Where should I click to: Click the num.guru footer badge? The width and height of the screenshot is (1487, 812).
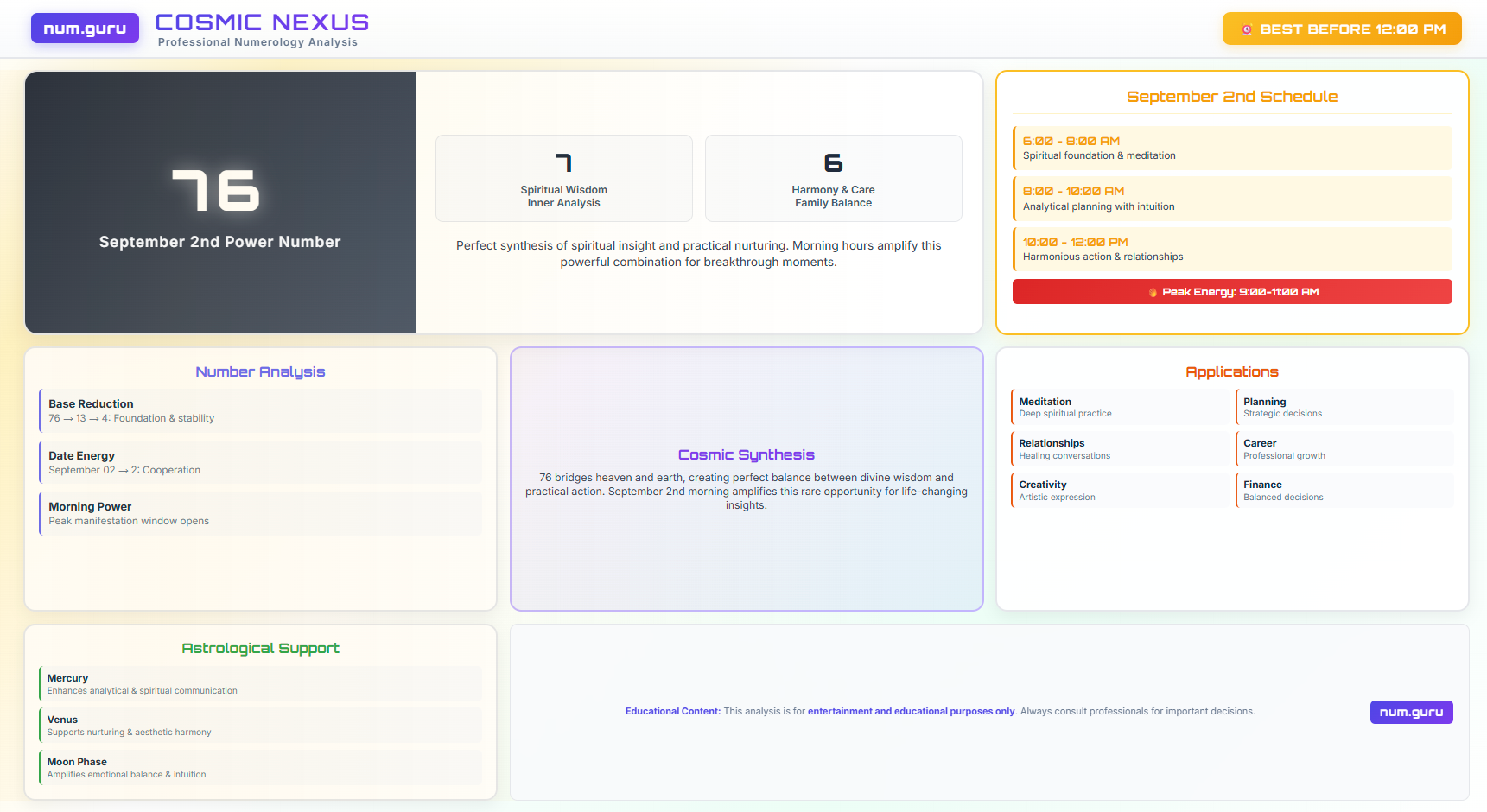tap(1411, 712)
